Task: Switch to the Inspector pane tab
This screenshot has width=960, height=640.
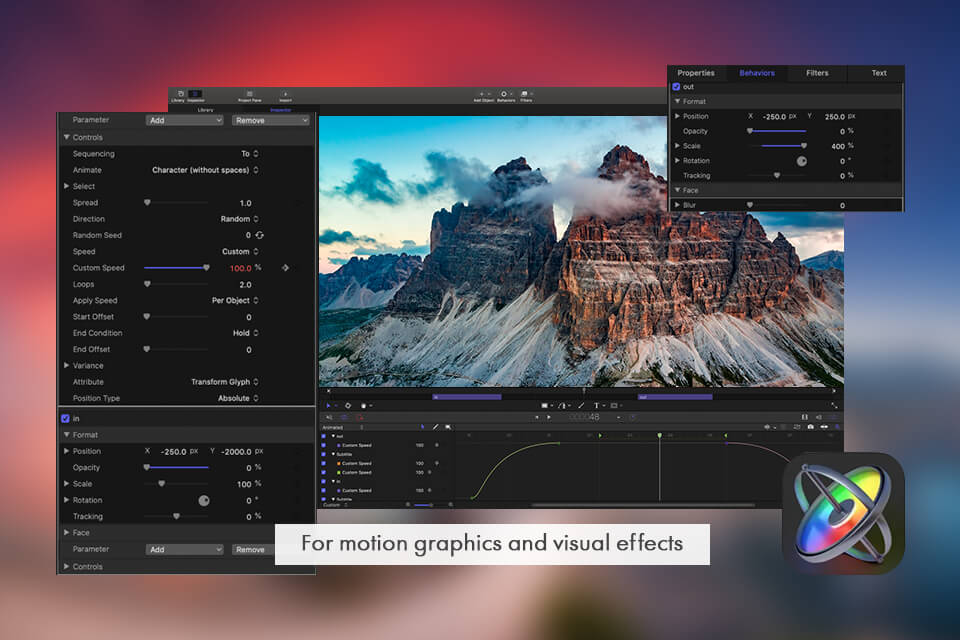Action: click(x=280, y=110)
